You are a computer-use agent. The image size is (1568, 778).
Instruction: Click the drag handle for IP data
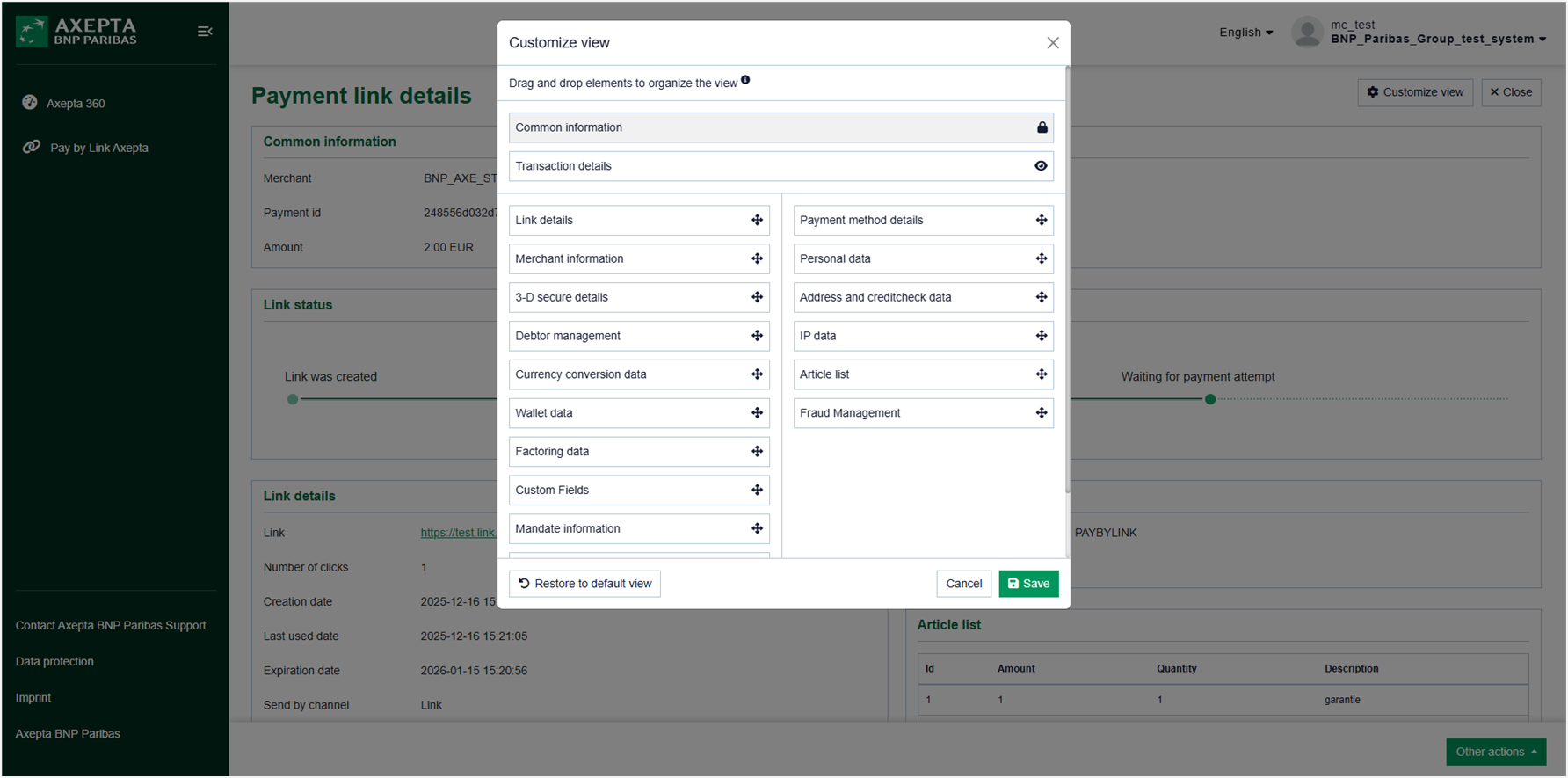pos(1042,336)
